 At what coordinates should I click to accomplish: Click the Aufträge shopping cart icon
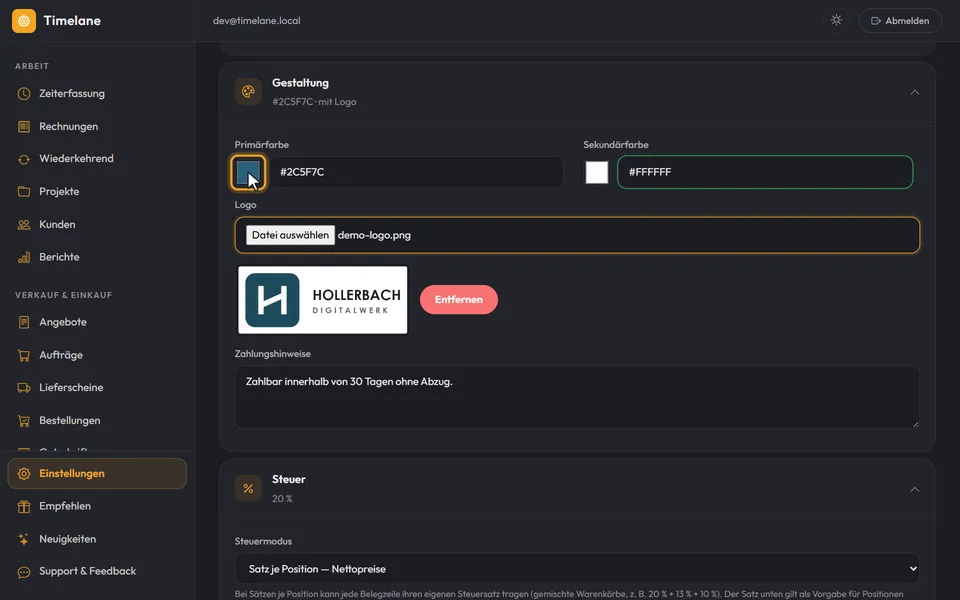pyautogui.click(x=24, y=355)
